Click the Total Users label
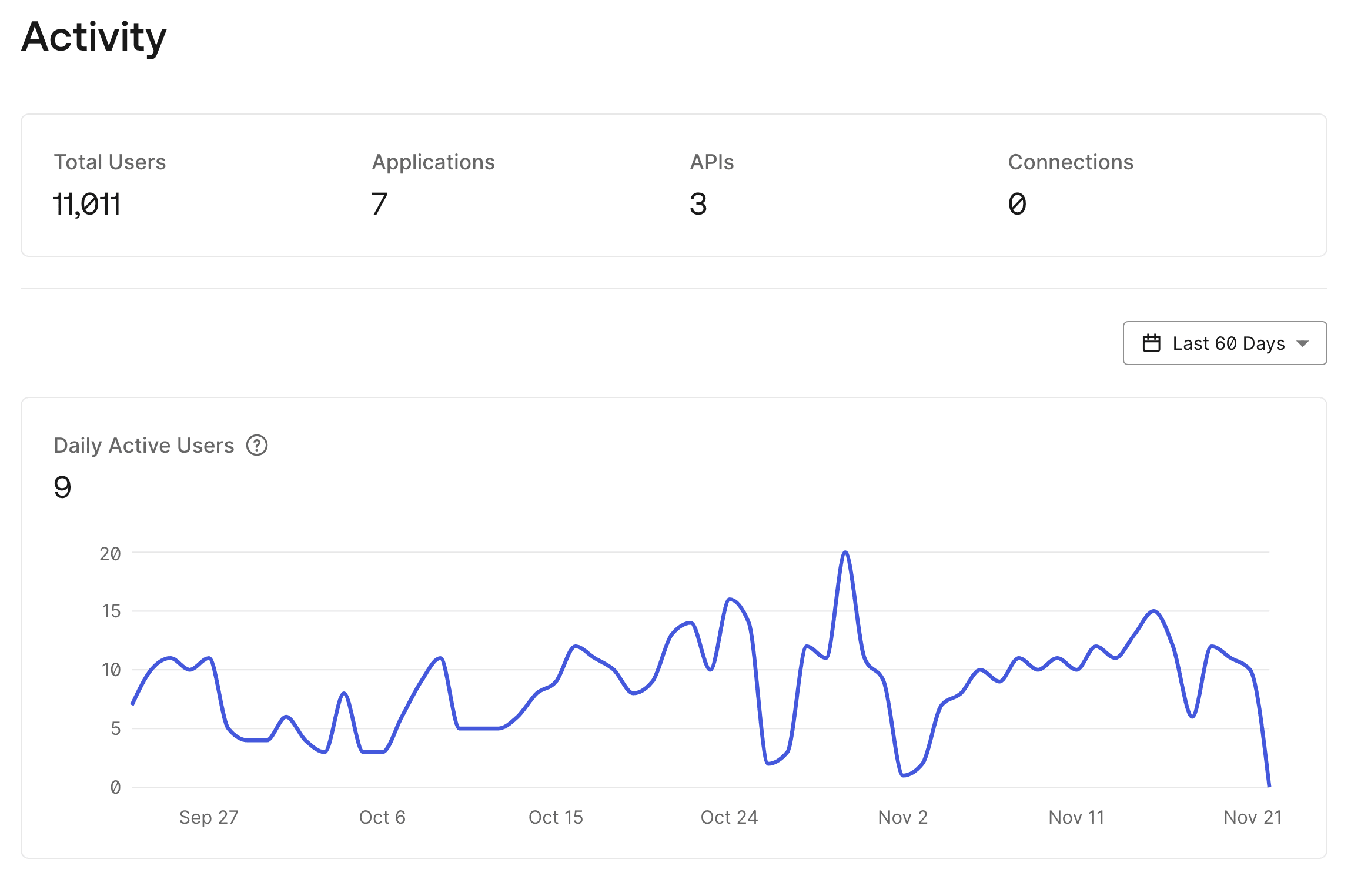 click(110, 162)
